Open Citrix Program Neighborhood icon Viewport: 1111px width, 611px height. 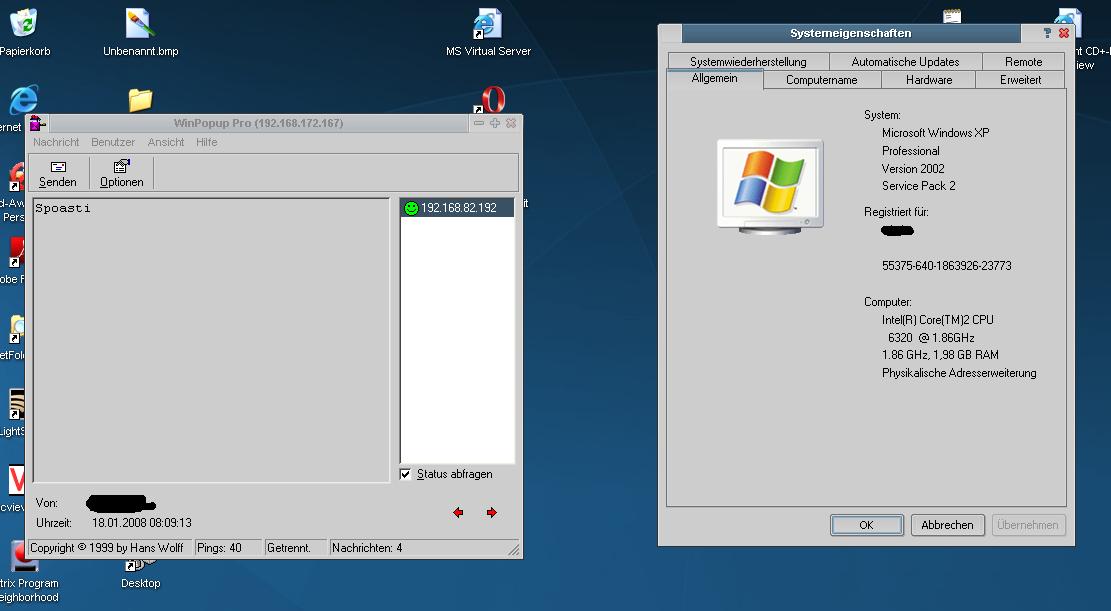(27, 574)
